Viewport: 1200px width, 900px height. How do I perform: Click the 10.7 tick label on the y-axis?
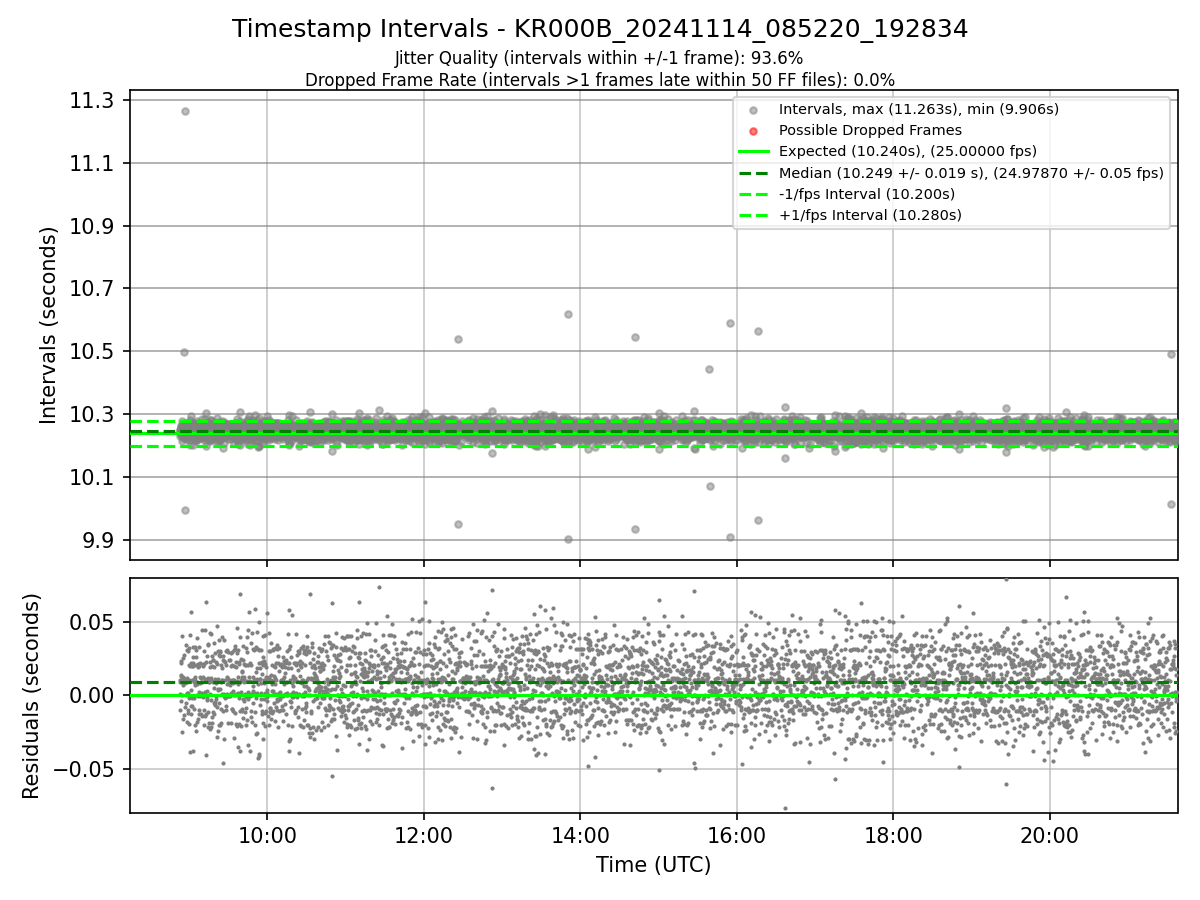[92, 288]
